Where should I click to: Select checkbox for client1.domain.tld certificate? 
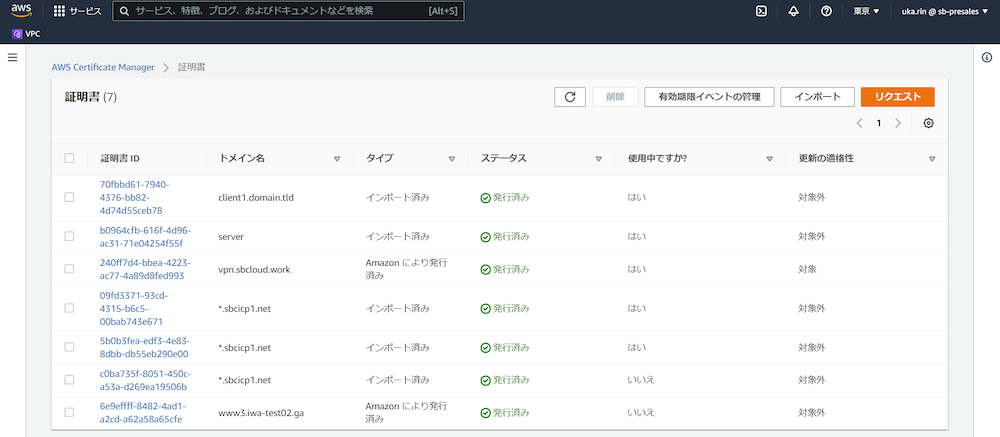pyautogui.click(x=69, y=197)
